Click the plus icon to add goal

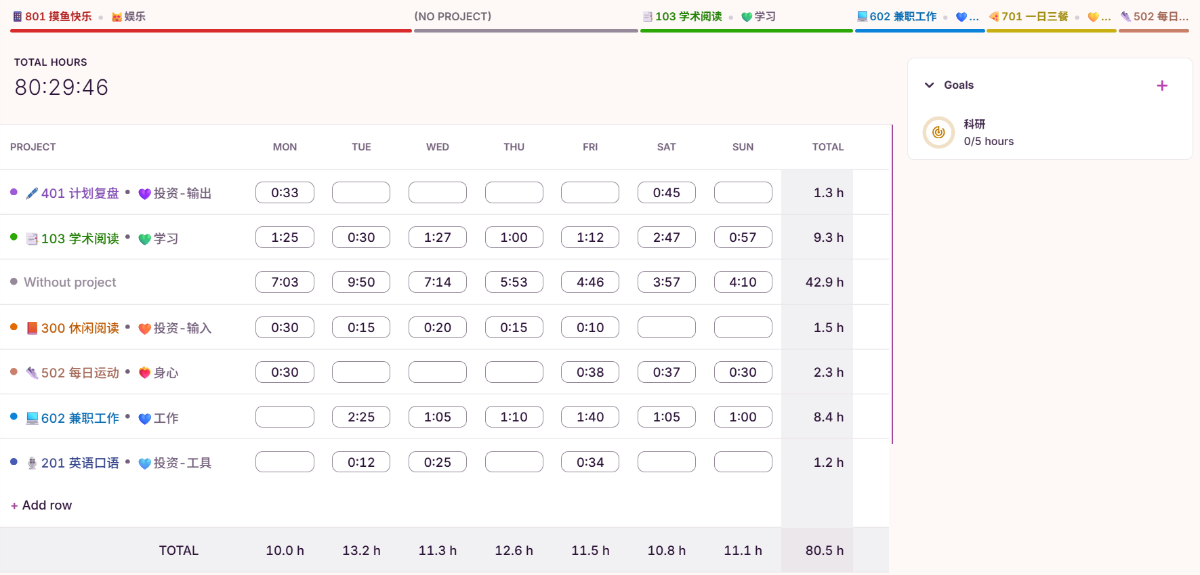tap(1162, 86)
